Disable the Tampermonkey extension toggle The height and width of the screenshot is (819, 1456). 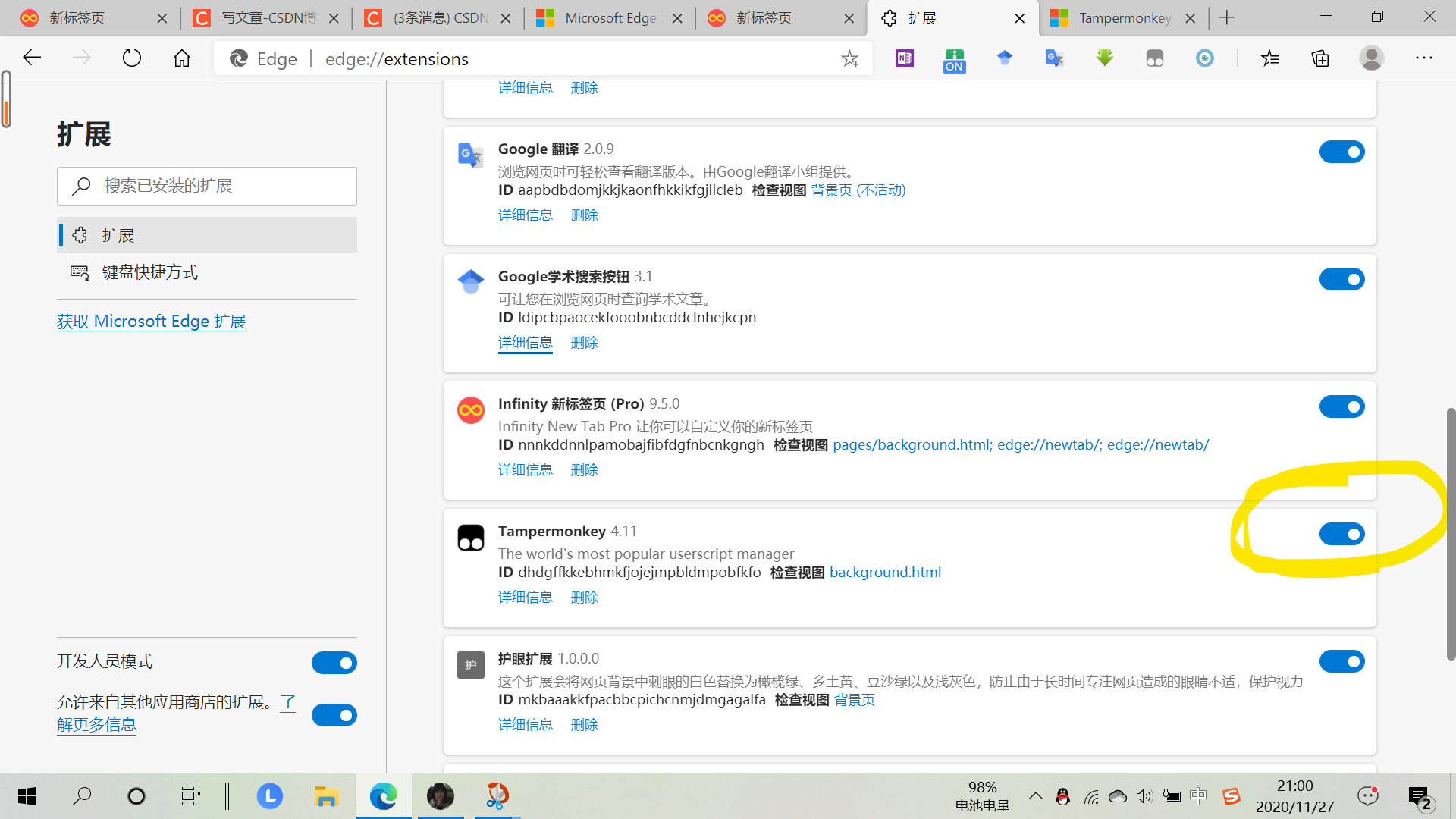pos(1341,534)
